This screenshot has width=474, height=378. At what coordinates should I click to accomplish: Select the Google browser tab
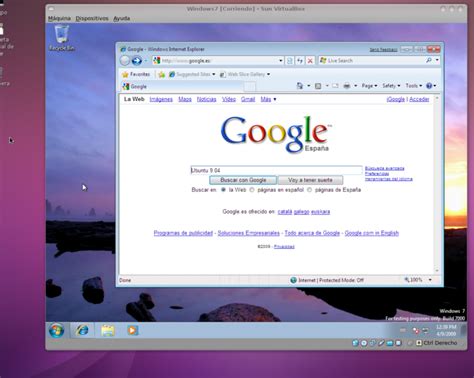[x=181, y=87]
